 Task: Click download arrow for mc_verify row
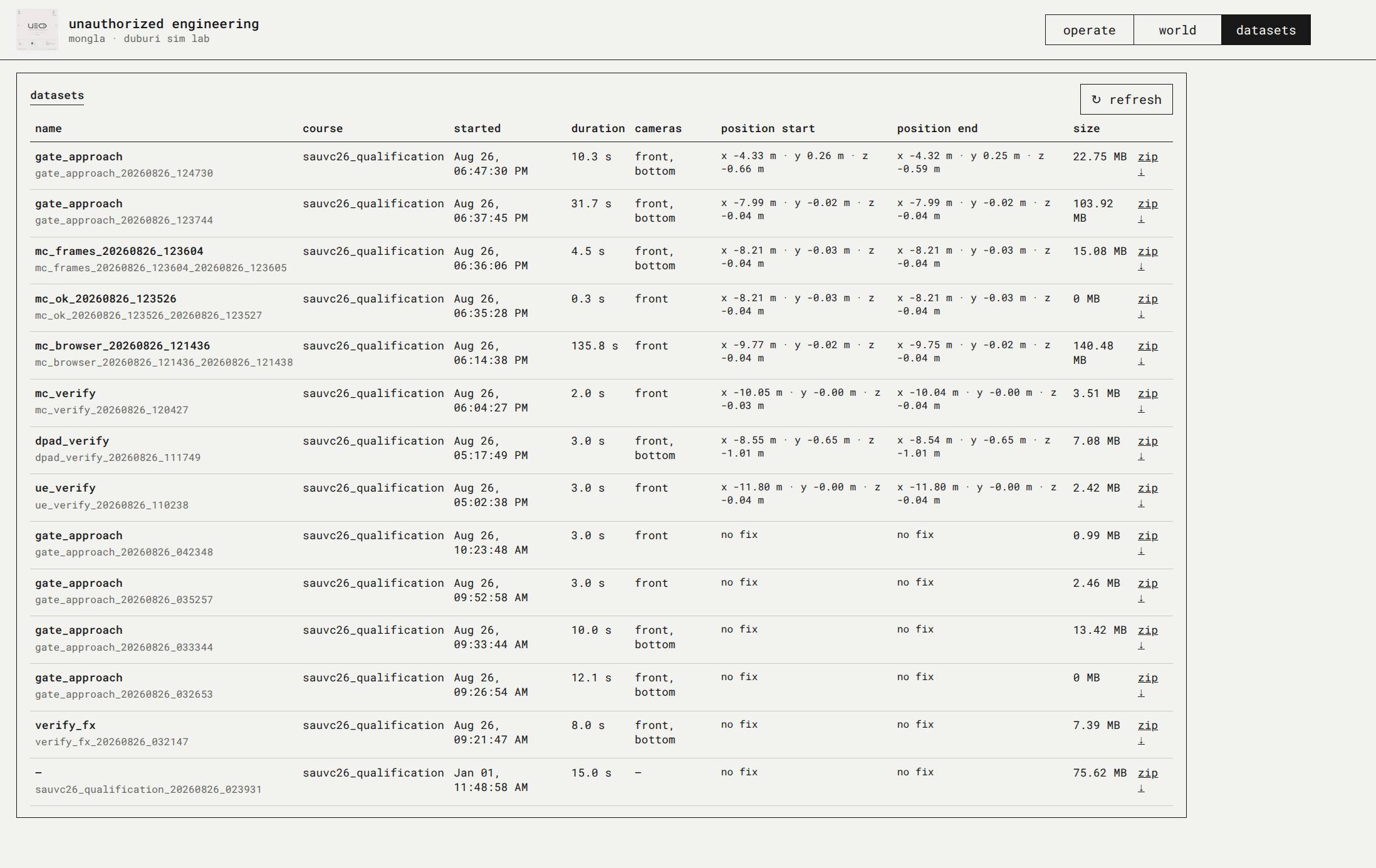click(x=1141, y=408)
